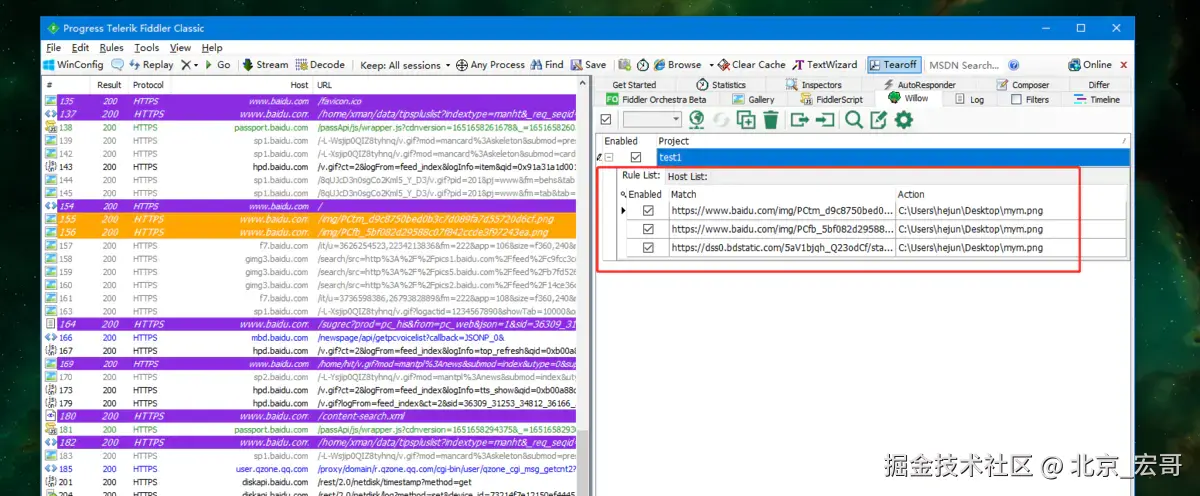Open the Fiddler Orchestra Beta tab
Image resolution: width=1200 pixels, height=496 pixels.
coord(657,99)
